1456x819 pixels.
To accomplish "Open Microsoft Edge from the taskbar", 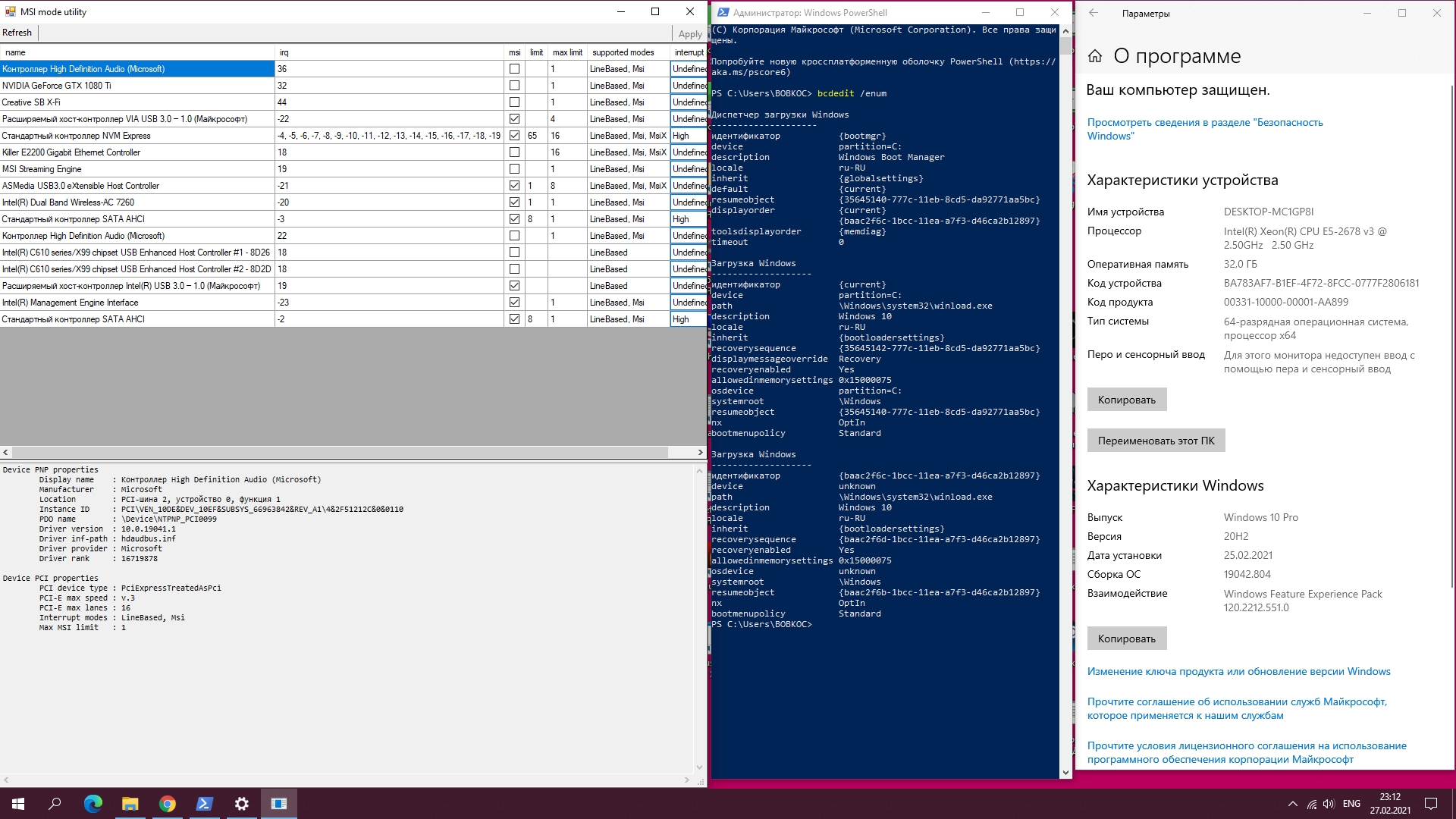I will [x=93, y=804].
